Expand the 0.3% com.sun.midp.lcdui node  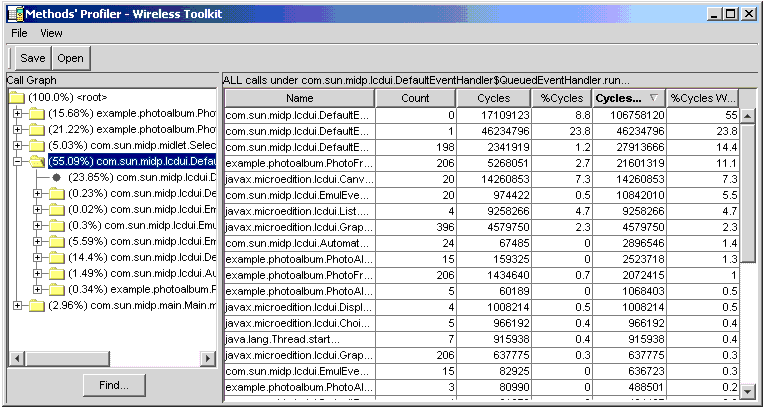pyautogui.click(x=37, y=225)
